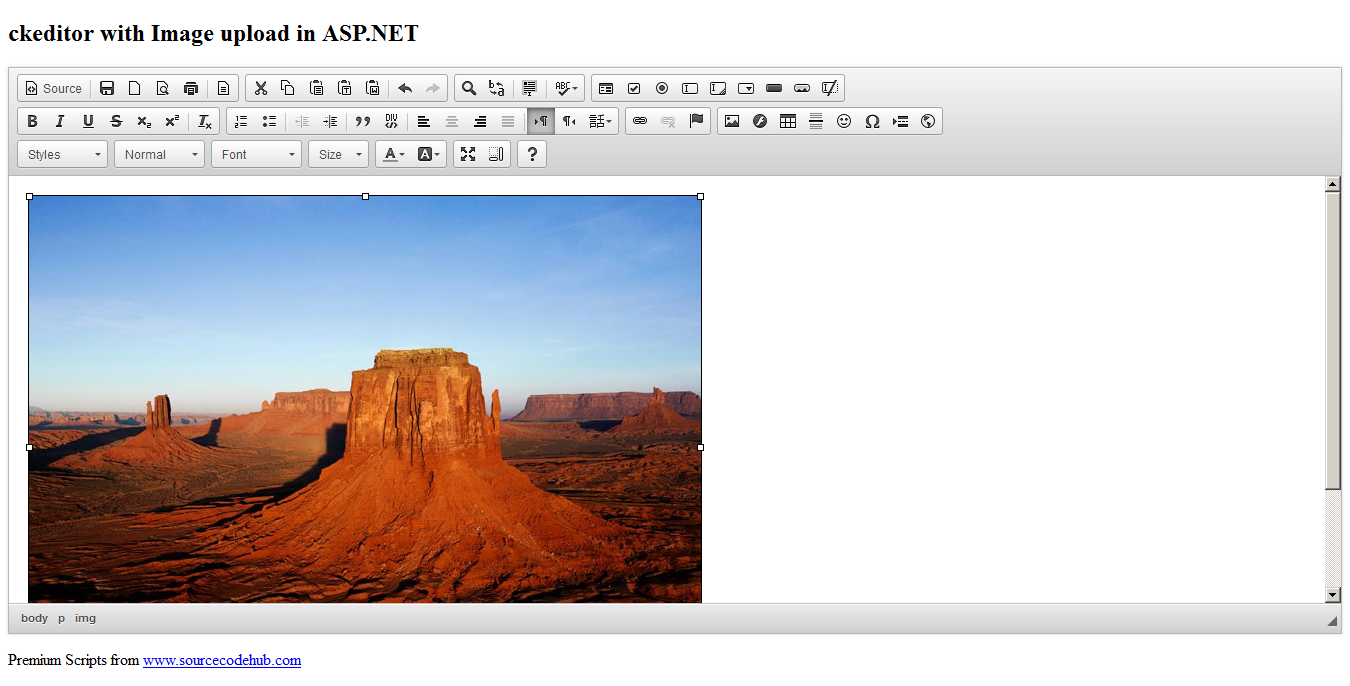The width and height of the screenshot is (1350, 686).
Task: Open spell check ABC dropdown
Action: click(567, 88)
